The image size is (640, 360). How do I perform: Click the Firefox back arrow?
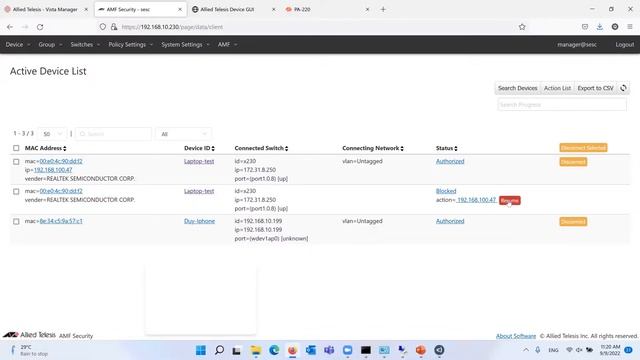tap(10, 27)
